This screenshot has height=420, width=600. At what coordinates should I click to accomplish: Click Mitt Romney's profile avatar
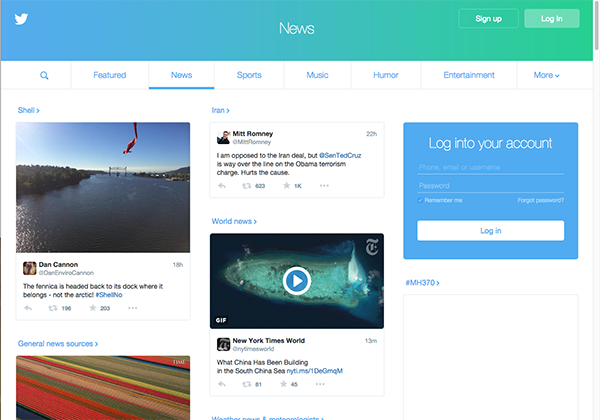(x=223, y=137)
